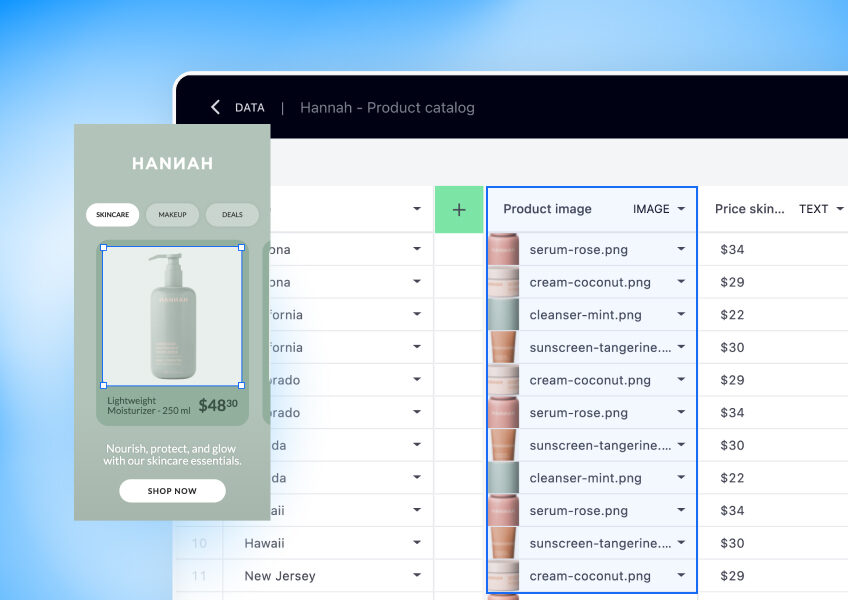Click the $30 price in the Hawaii row
848x600 pixels.
tap(732, 543)
